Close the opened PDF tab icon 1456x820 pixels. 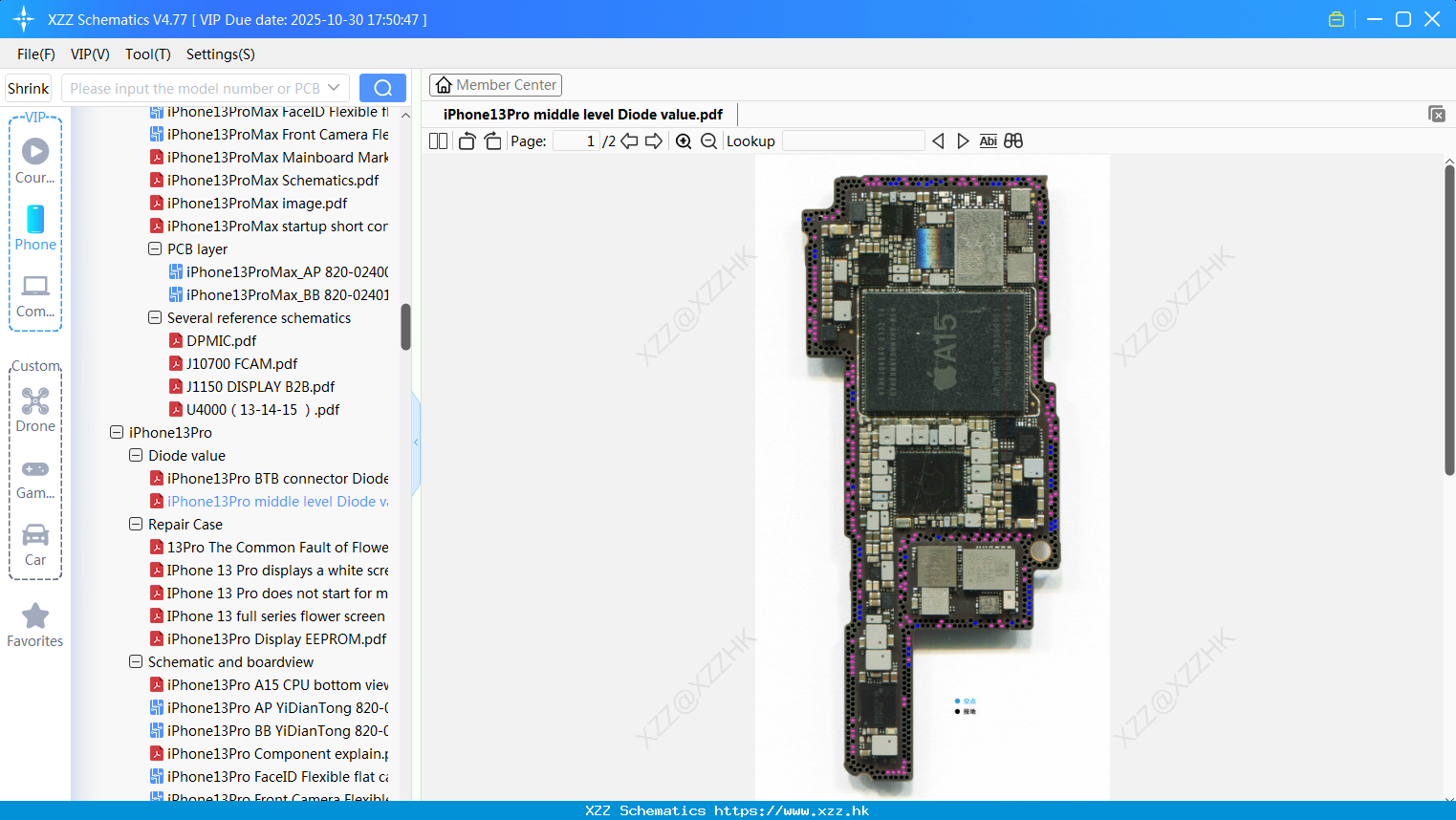[1436, 114]
